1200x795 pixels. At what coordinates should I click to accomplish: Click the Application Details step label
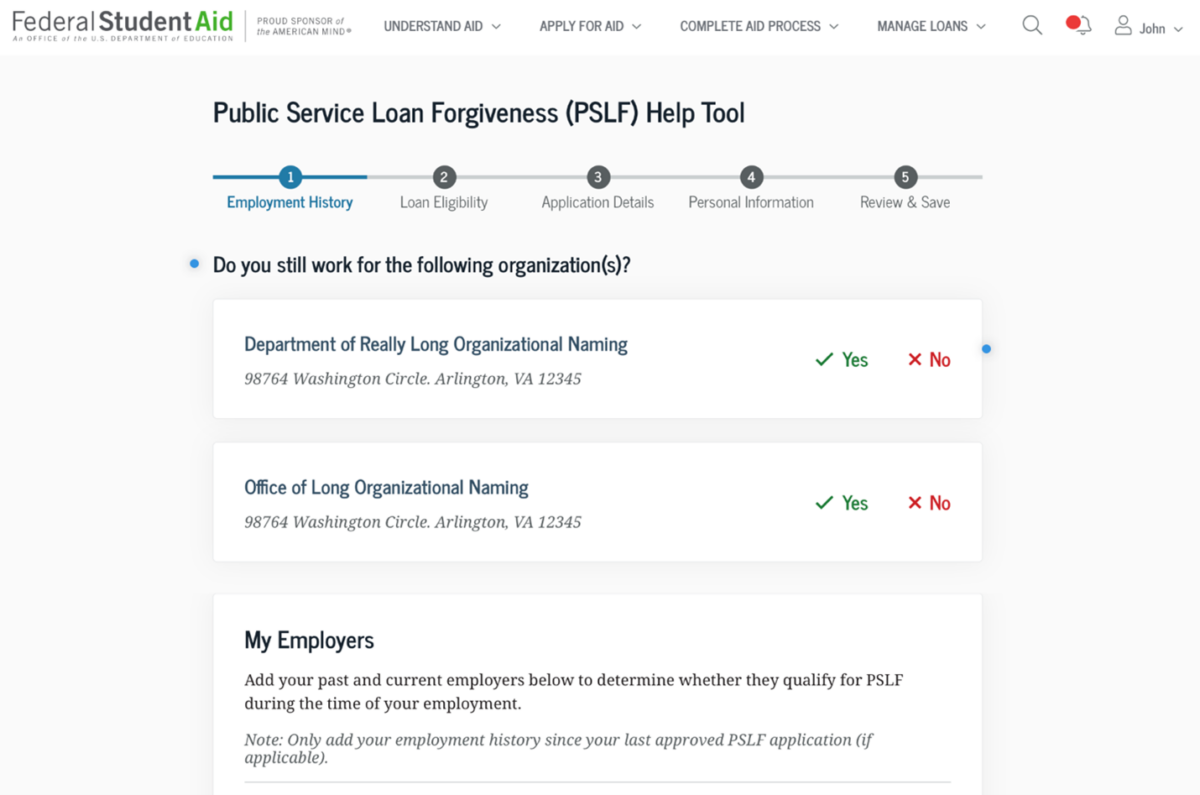[598, 203]
